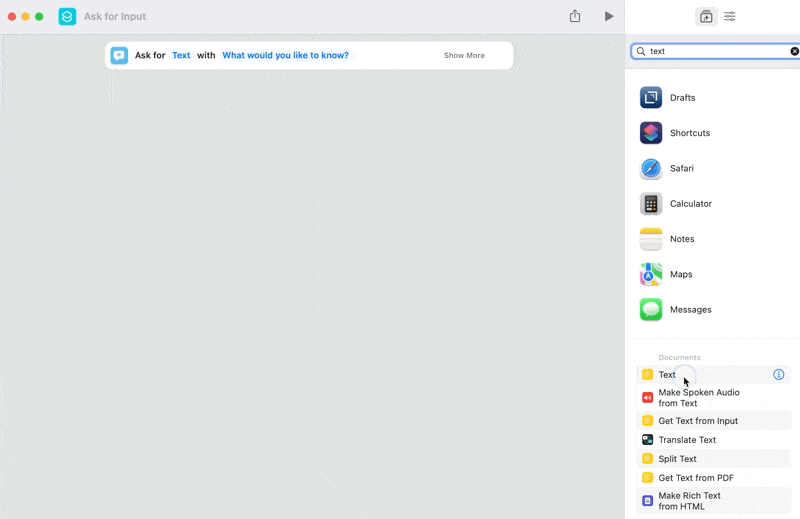800x519 pixels.
Task: Select the Safari app icon
Action: click(x=651, y=168)
